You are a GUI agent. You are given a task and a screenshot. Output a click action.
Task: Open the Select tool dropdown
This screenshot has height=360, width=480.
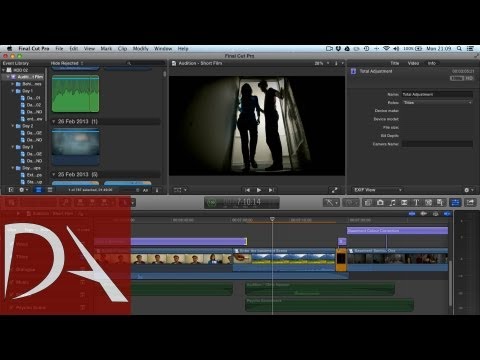[x=331, y=202]
